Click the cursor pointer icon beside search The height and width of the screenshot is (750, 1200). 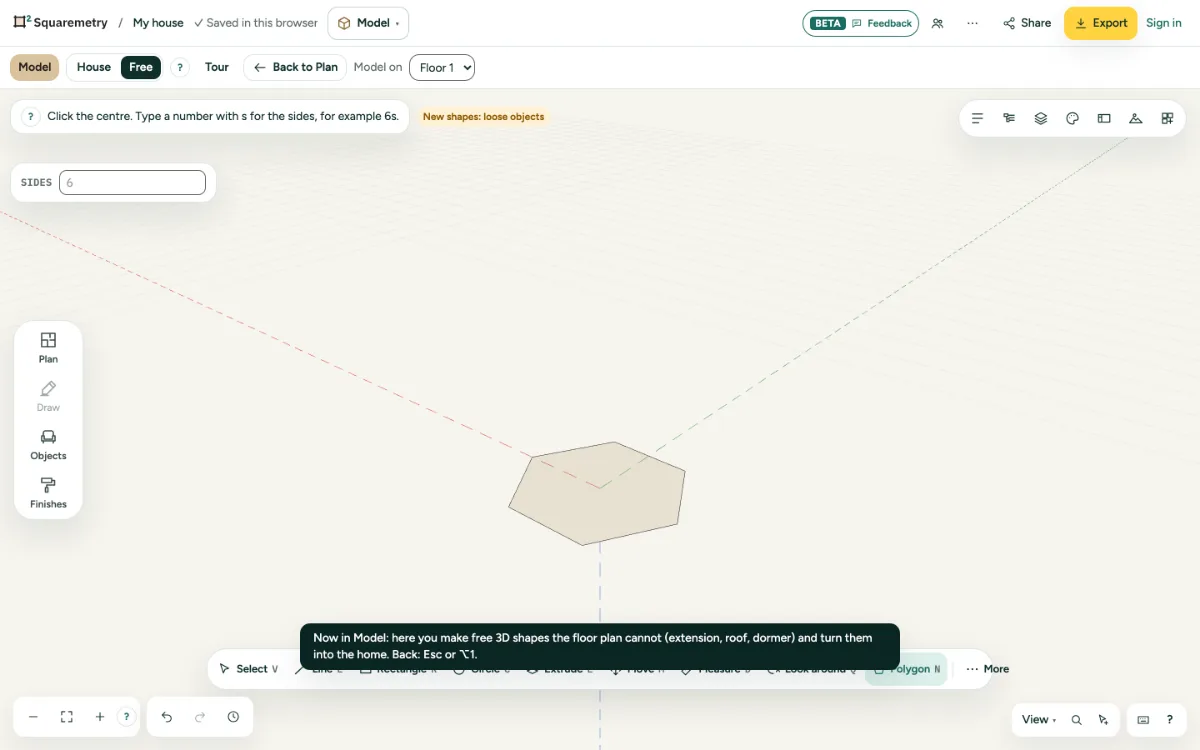click(x=1103, y=720)
